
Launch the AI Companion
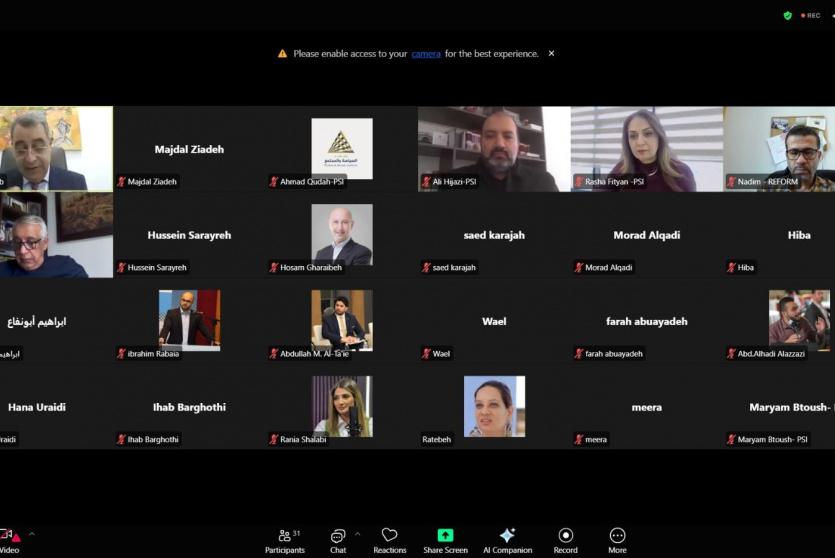point(507,540)
